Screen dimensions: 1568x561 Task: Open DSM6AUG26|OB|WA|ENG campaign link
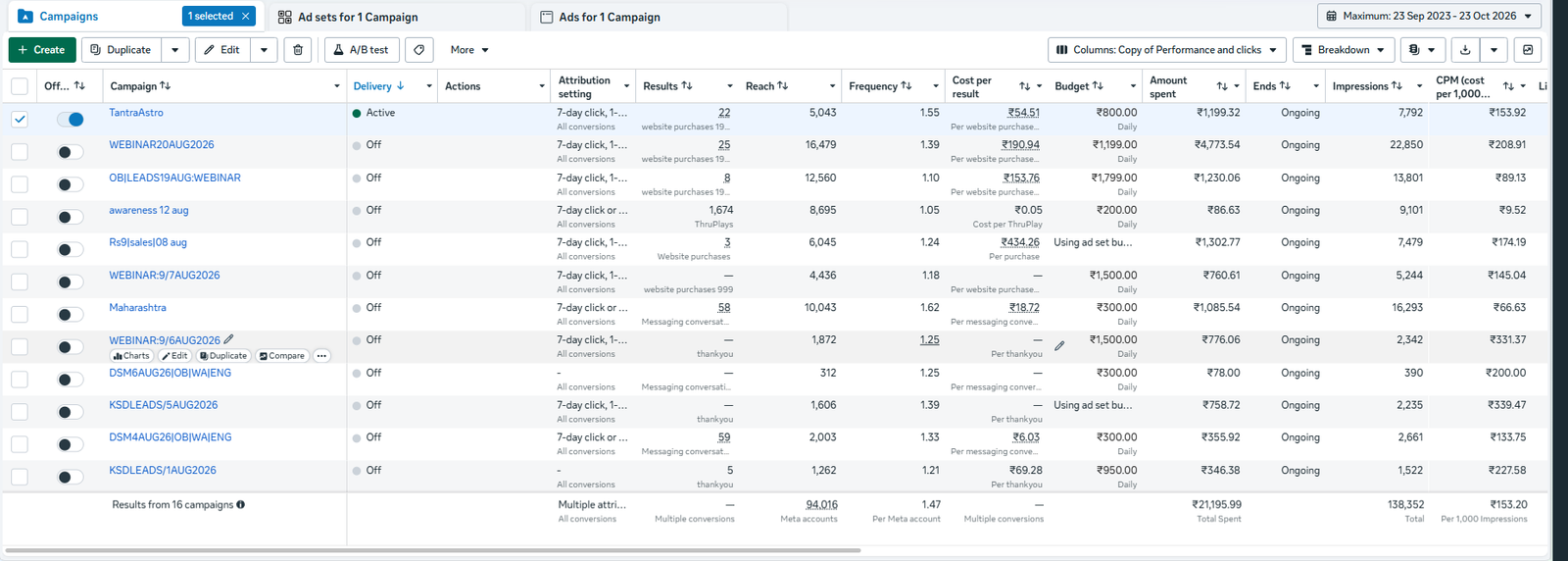point(170,373)
